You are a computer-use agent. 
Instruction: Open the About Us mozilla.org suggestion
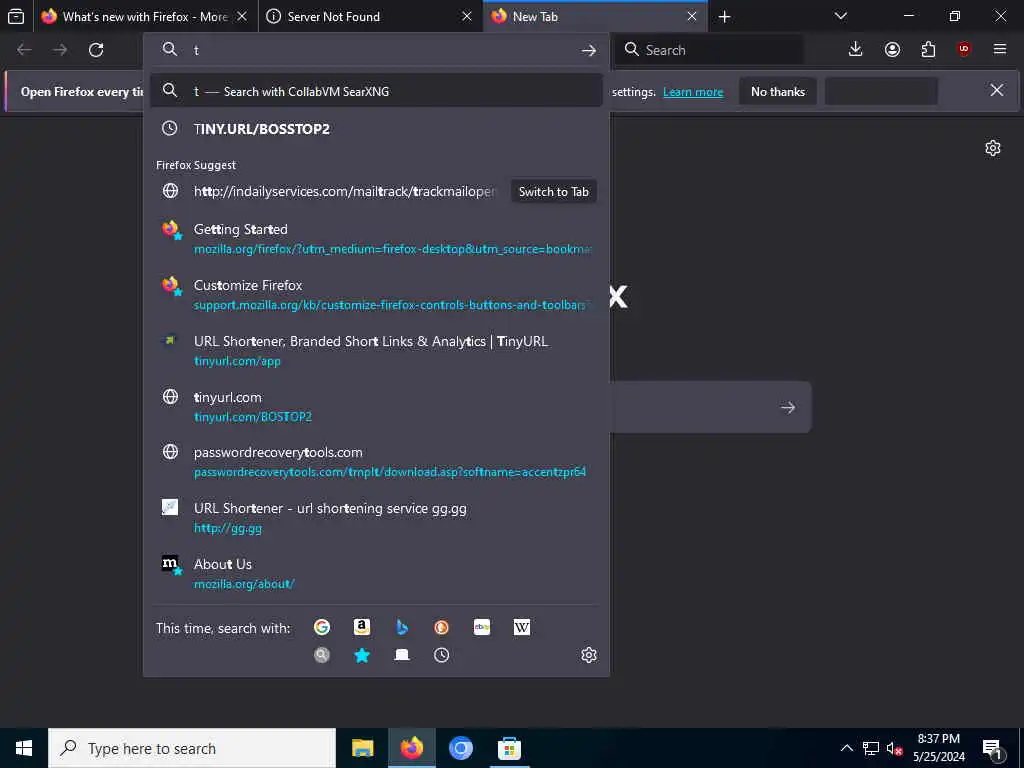376,573
